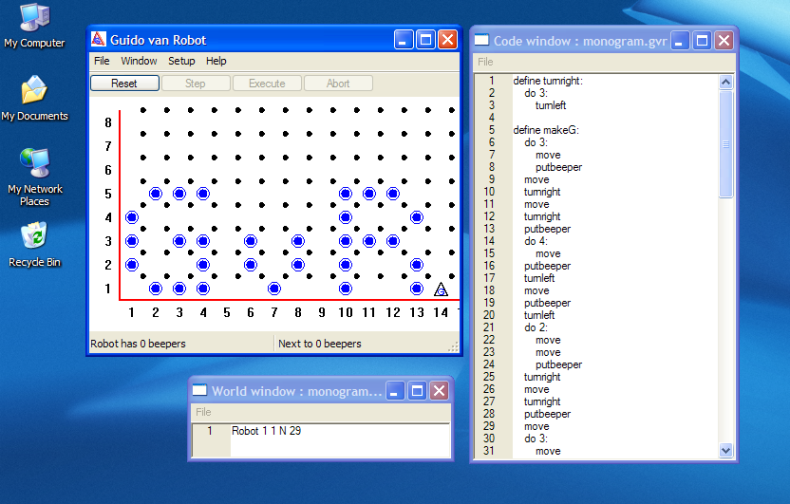Image resolution: width=790 pixels, height=504 pixels.
Task: Open the Setup menu
Action: (181, 61)
